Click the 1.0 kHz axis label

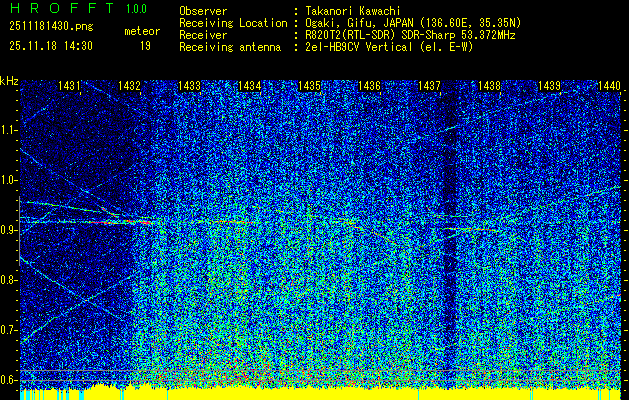pos(8,181)
